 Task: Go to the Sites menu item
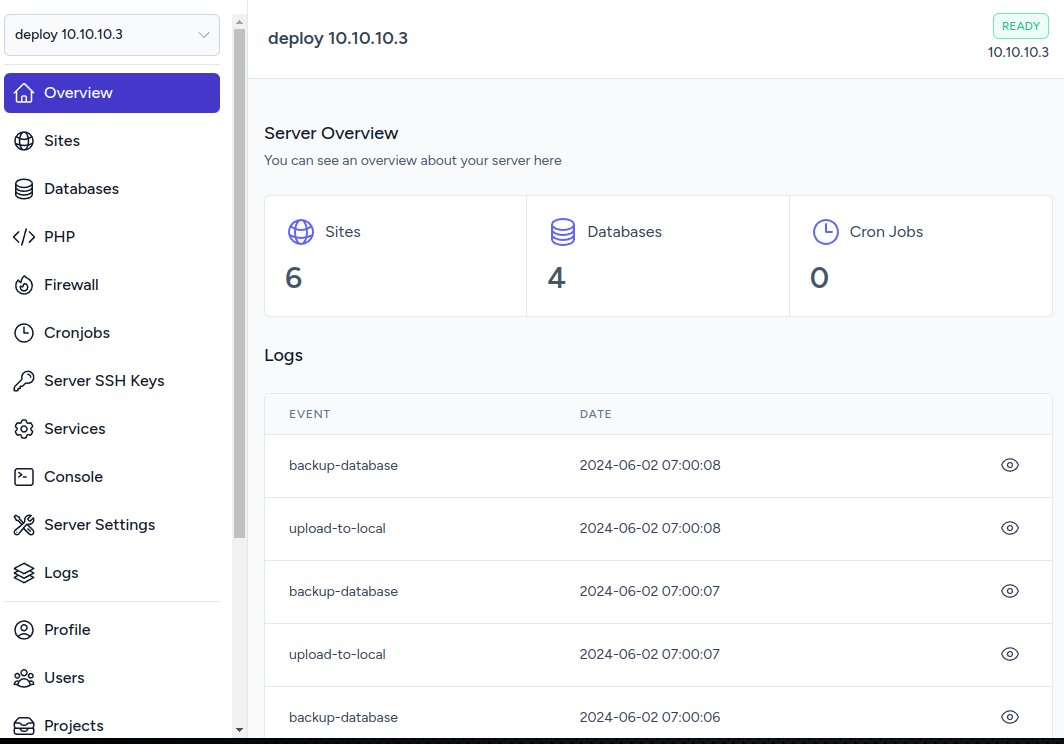click(112, 141)
